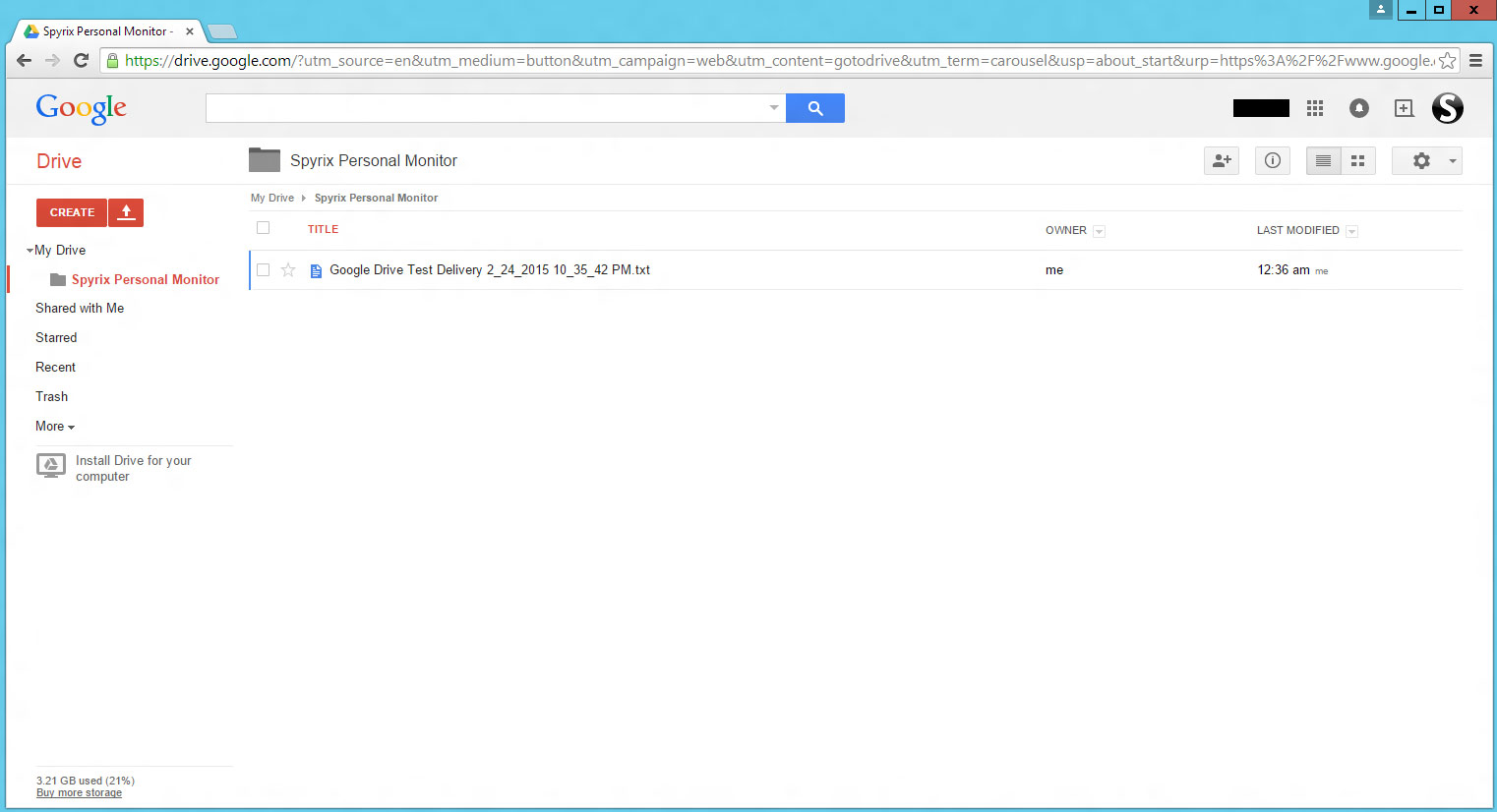The width and height of the screenshot is (1497, 812).
Task: Click the share folder person-plus icon
Action: tap(1222, 161)
